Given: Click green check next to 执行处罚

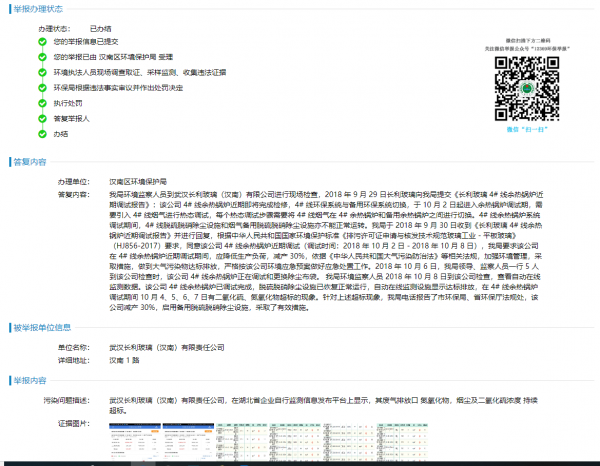Looking at the screenshot, I should point(42,103).
